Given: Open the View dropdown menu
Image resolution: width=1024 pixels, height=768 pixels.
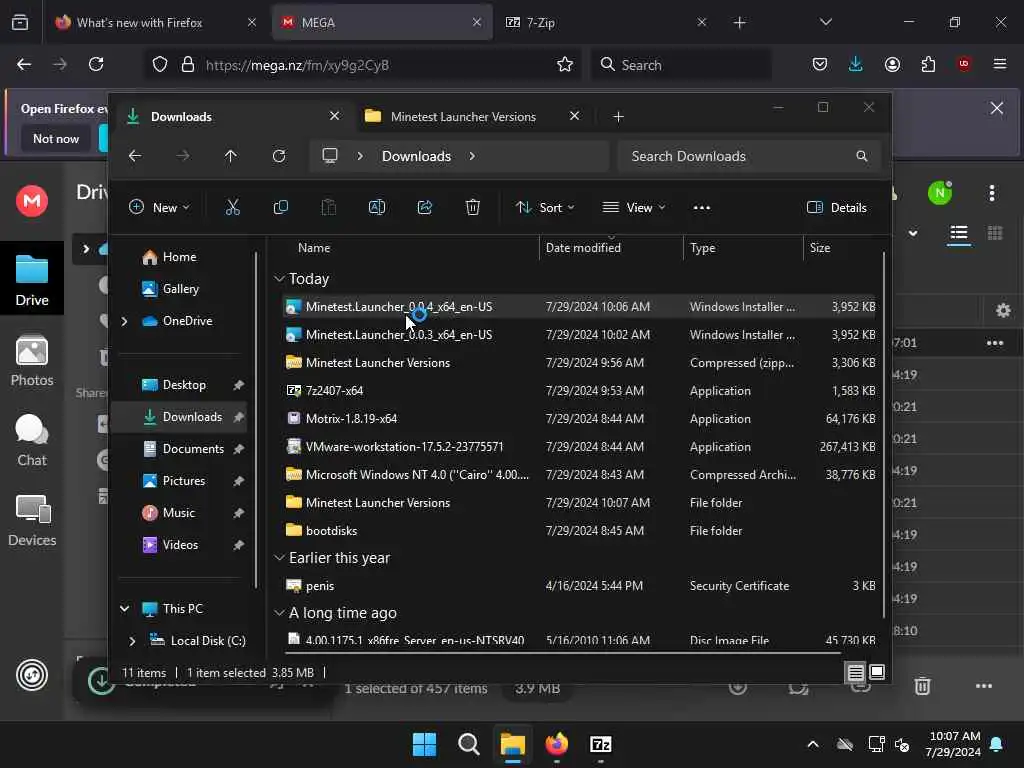Looking at the screenshot, I should click(x=633, y=208).
